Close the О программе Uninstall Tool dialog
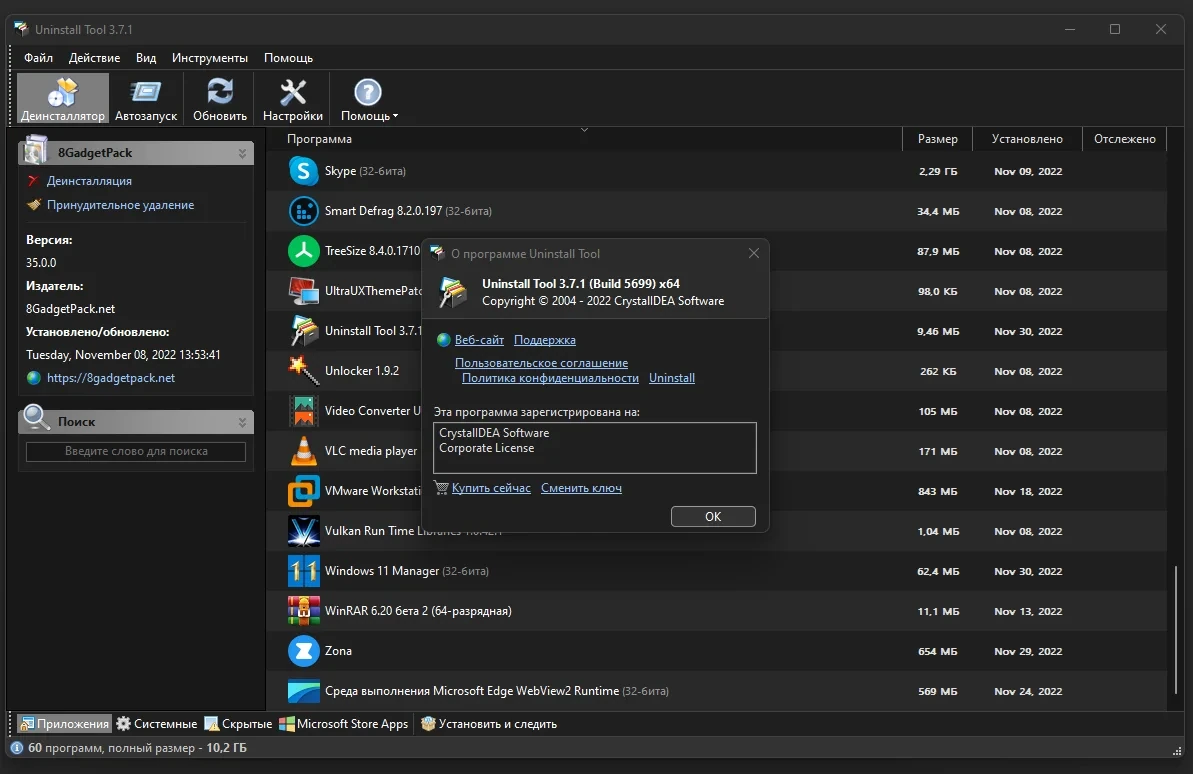Viewport: 1193px width, 774px height. [753, 253]
